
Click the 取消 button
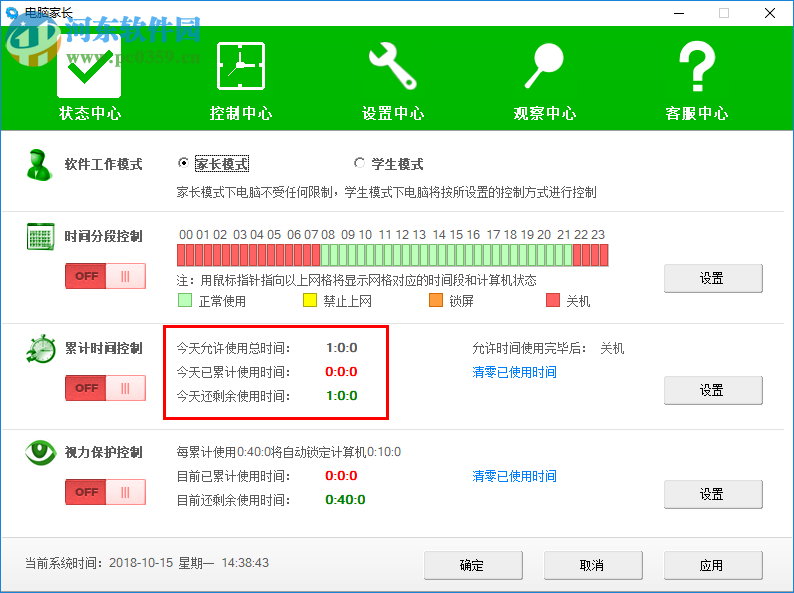click(593, 565)
